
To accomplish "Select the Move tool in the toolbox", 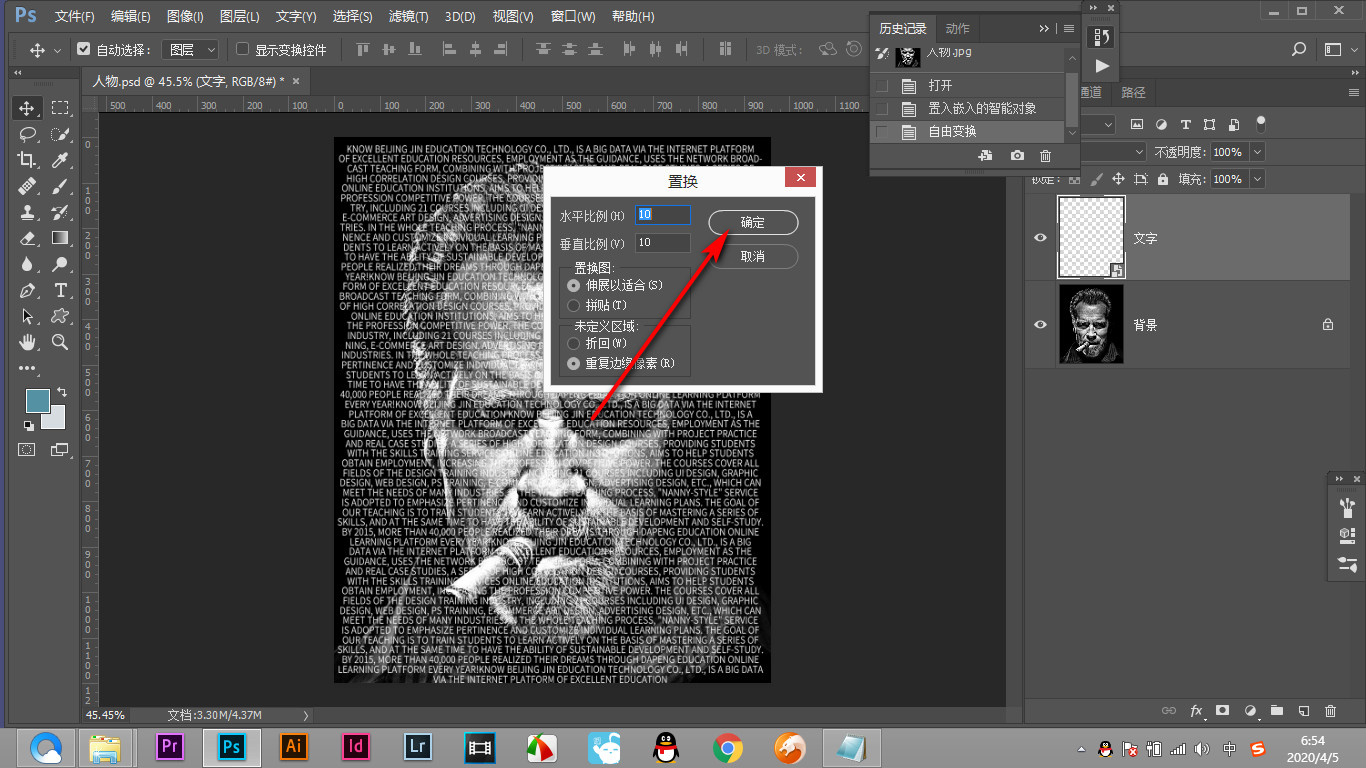I will tap(27, 108).
